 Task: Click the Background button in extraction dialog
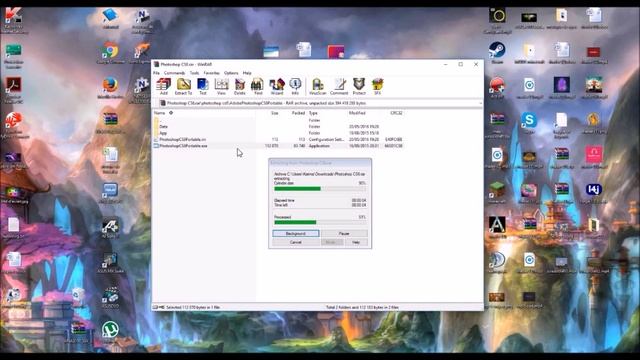(296, 233)
